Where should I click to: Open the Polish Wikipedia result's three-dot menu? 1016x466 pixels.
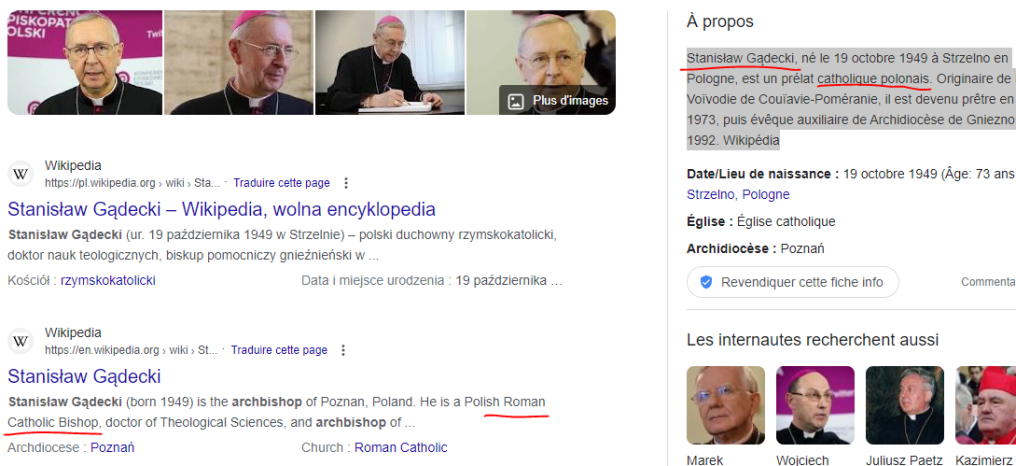(346, 183)
